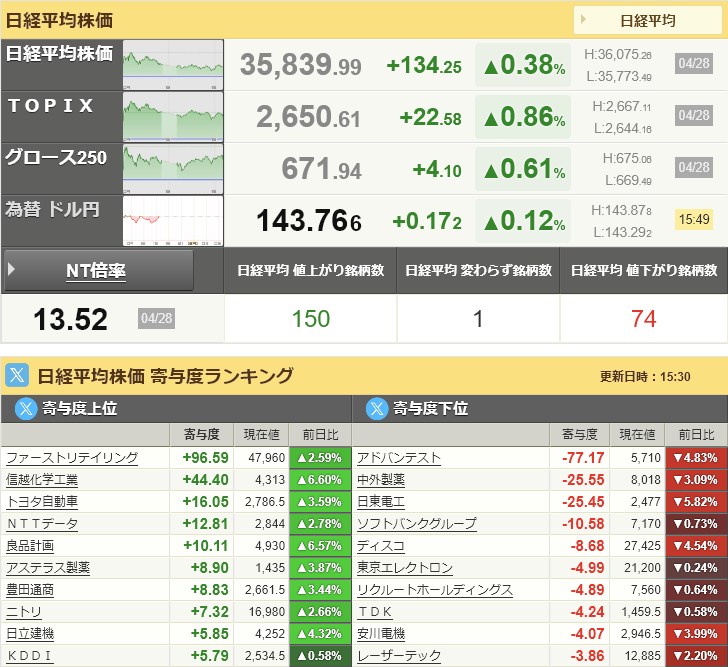728x667 pixels.
Task: Click the NT倍率 value 13.52
Action: 71,319
